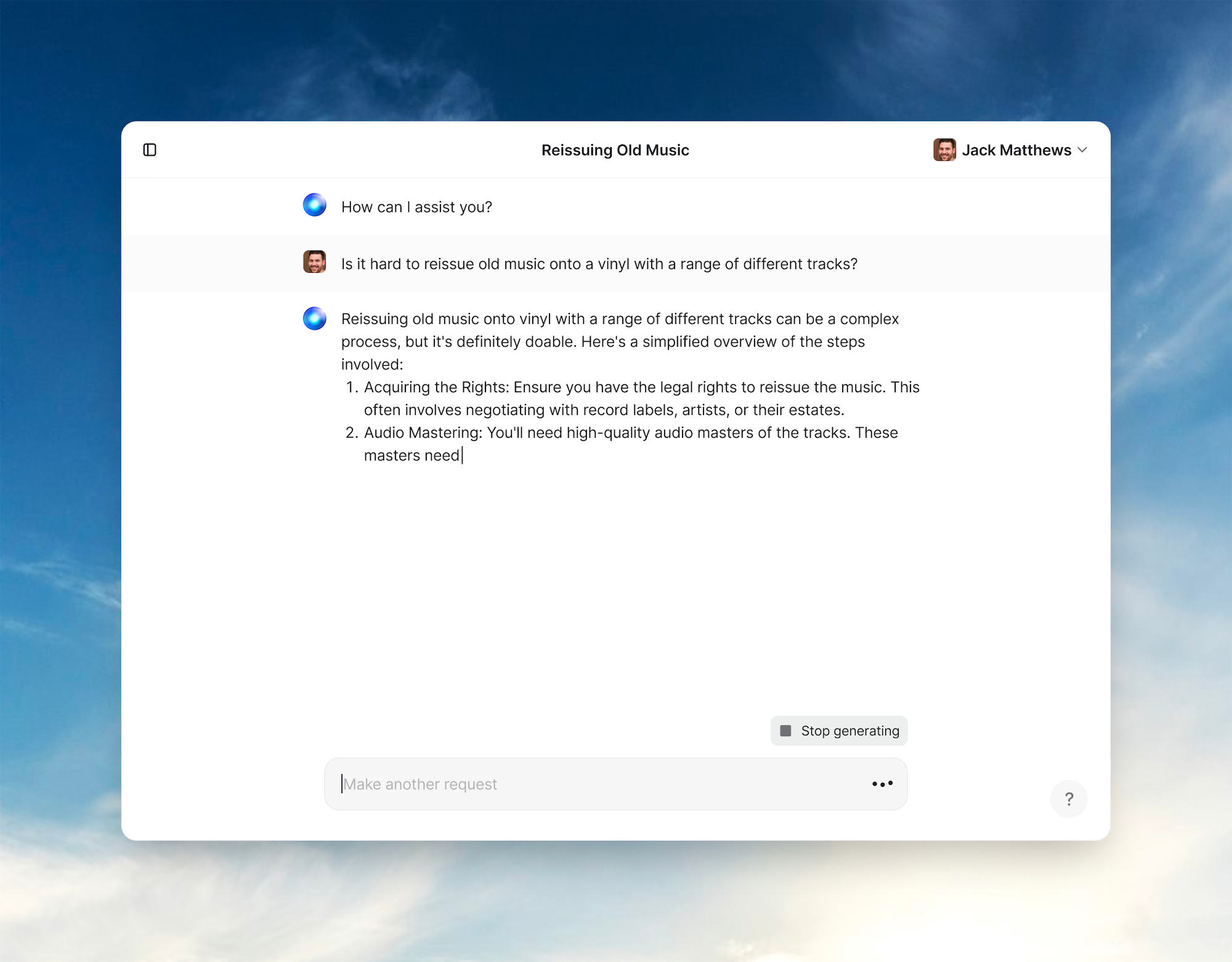The width and height of the screenshot is (1232, 962).
Task: Click the stop square icon
Action: coord(785,730)
